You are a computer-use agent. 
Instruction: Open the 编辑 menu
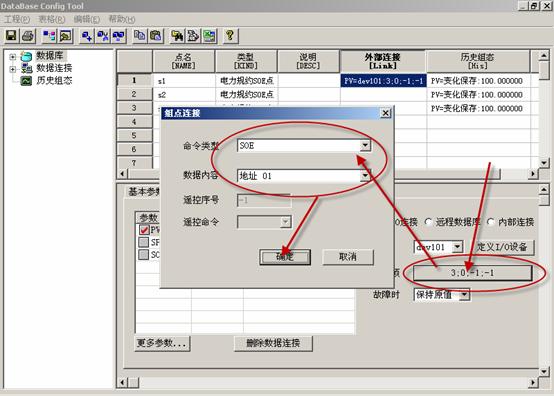pos(87,19)
